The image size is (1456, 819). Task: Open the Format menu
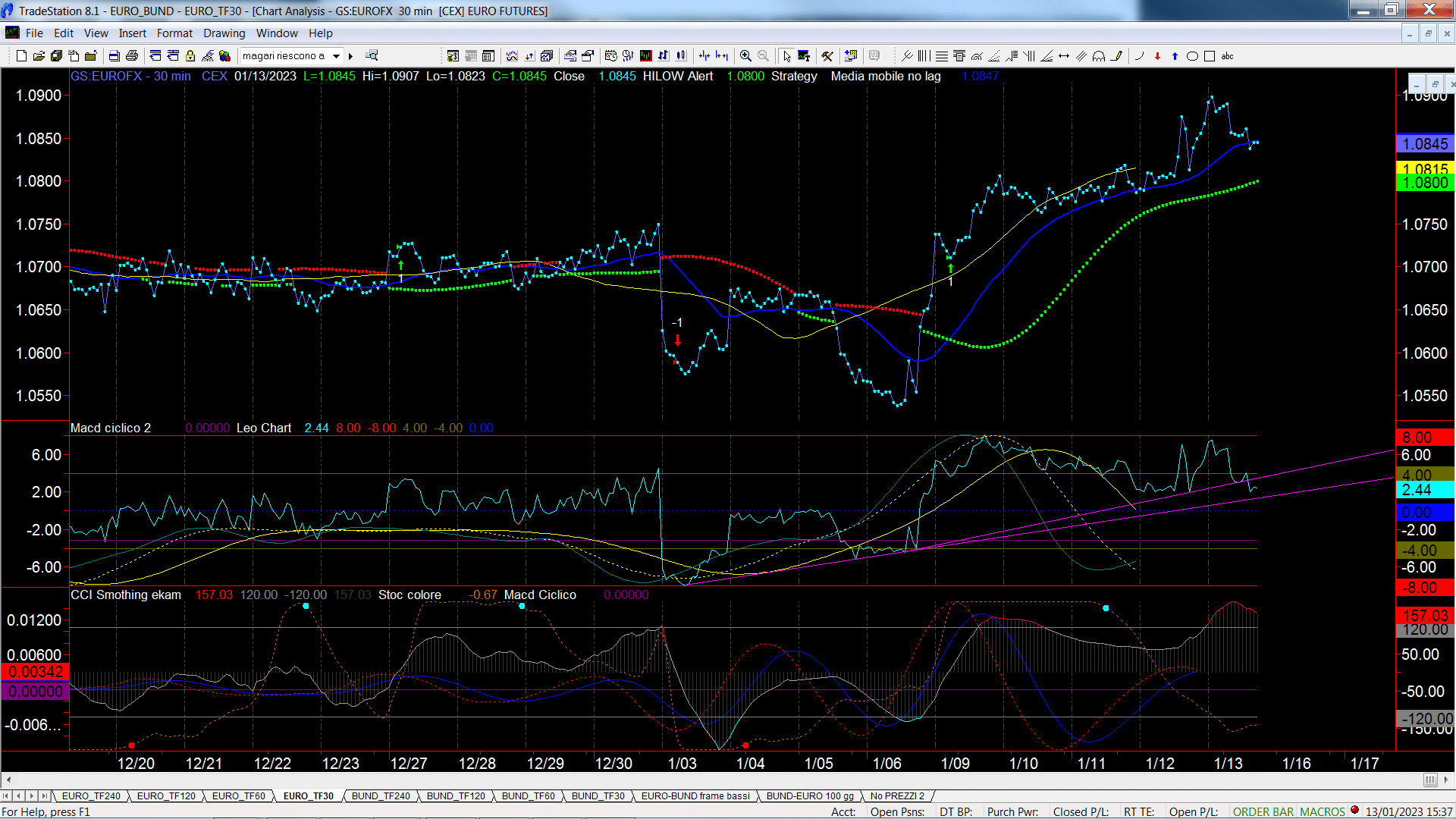[x=174, y=33]
